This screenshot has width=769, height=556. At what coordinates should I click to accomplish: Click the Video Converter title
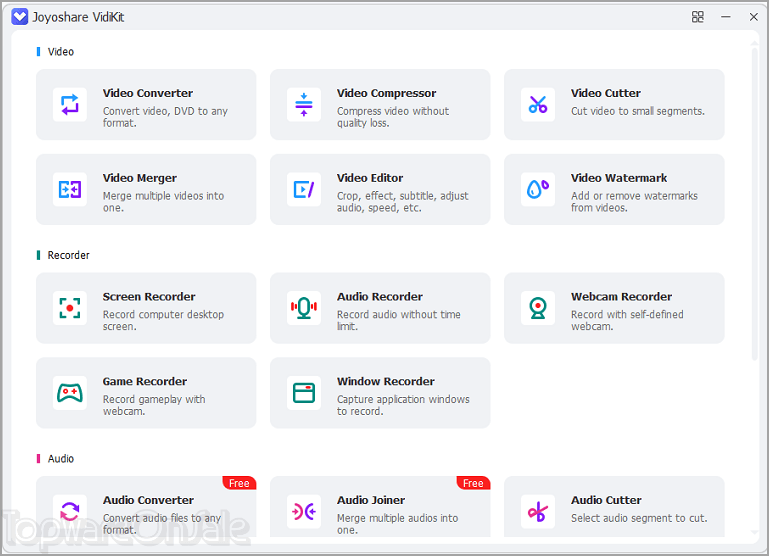click(x=148, y=93)
